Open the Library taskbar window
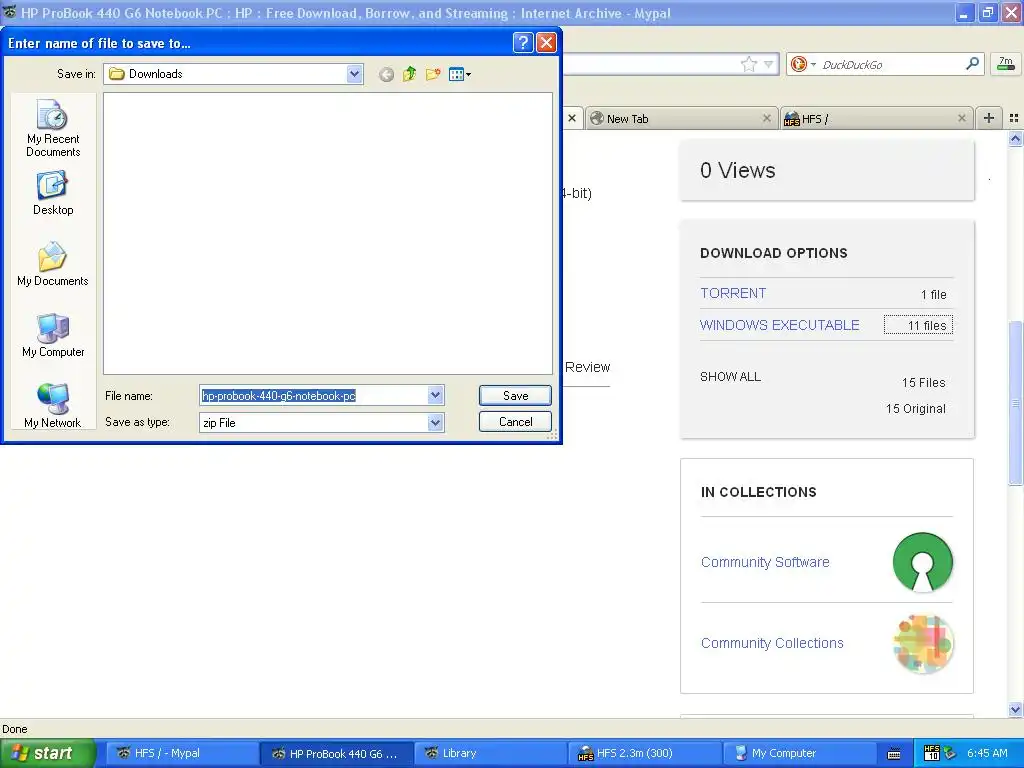 coord(490,753)
